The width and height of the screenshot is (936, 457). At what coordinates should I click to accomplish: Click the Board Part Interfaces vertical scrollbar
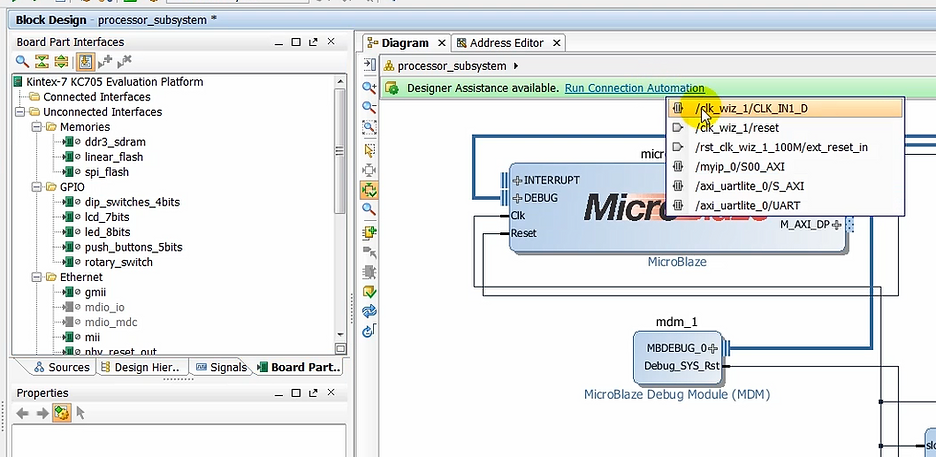tap(340, 150)
